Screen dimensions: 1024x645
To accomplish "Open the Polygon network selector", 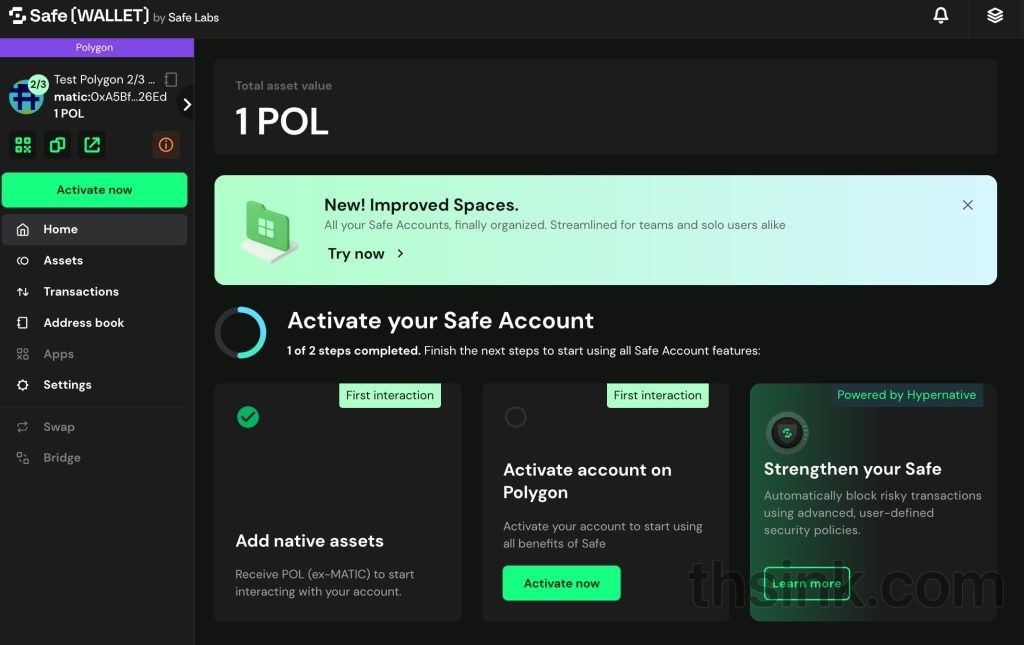I will (94, 47).
